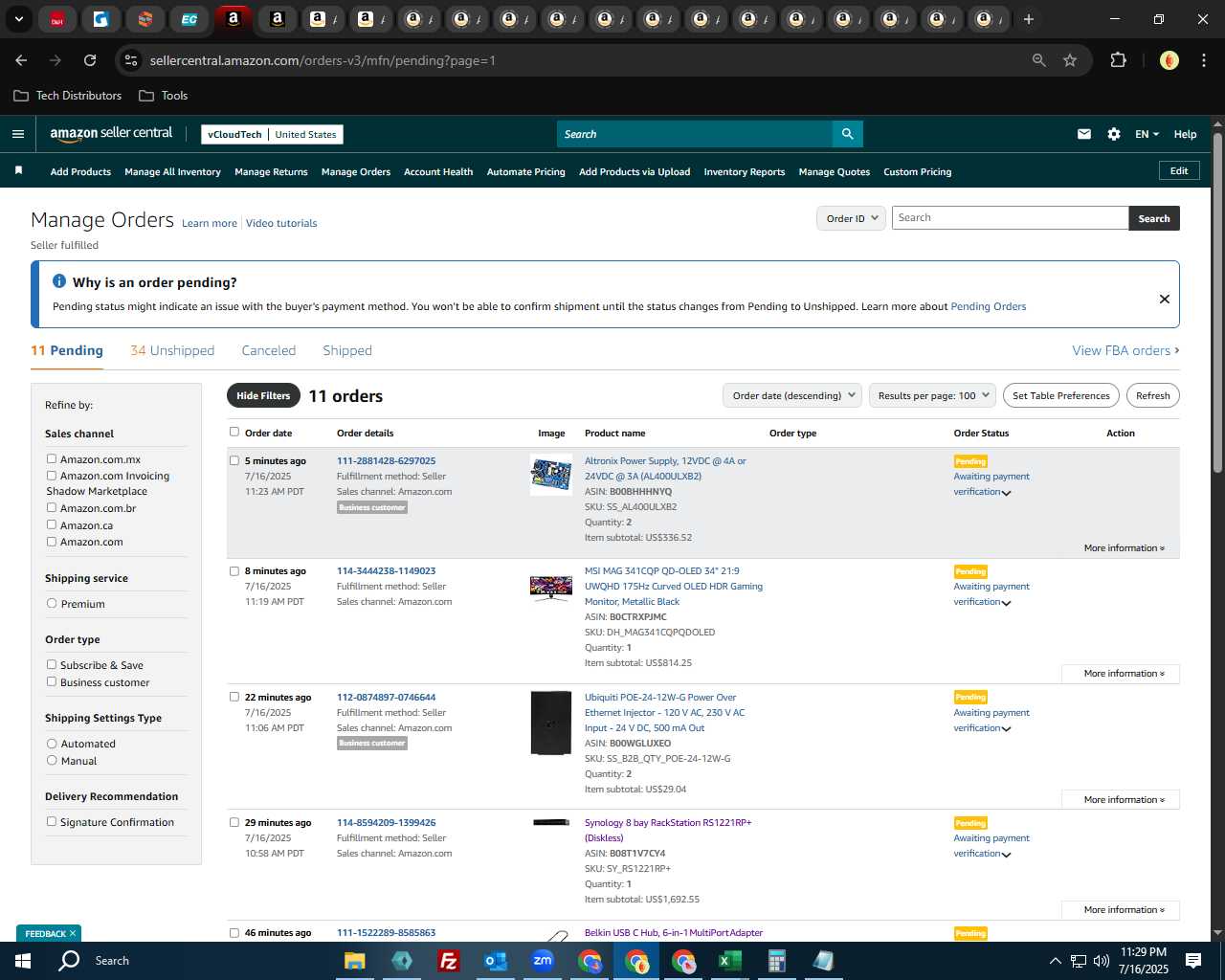The width and height of the screenshot is (1225, 980).
Task: Select the Premium shipping service radio
Action: 52,604
